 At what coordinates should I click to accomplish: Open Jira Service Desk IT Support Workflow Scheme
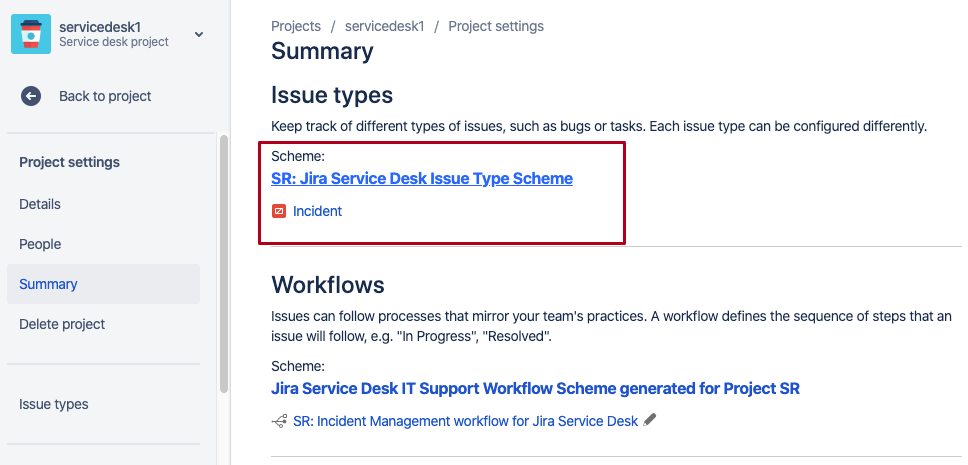(x=535, y=388)
